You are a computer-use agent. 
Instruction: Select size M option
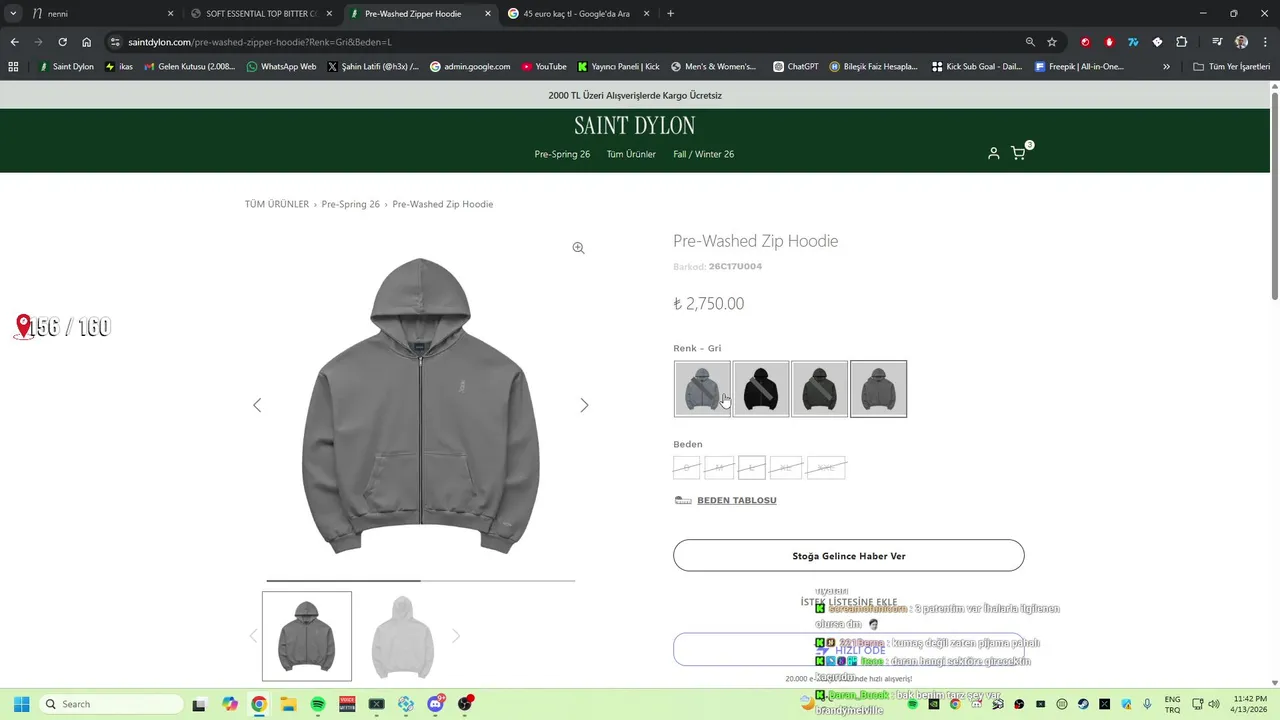[719, 467]
